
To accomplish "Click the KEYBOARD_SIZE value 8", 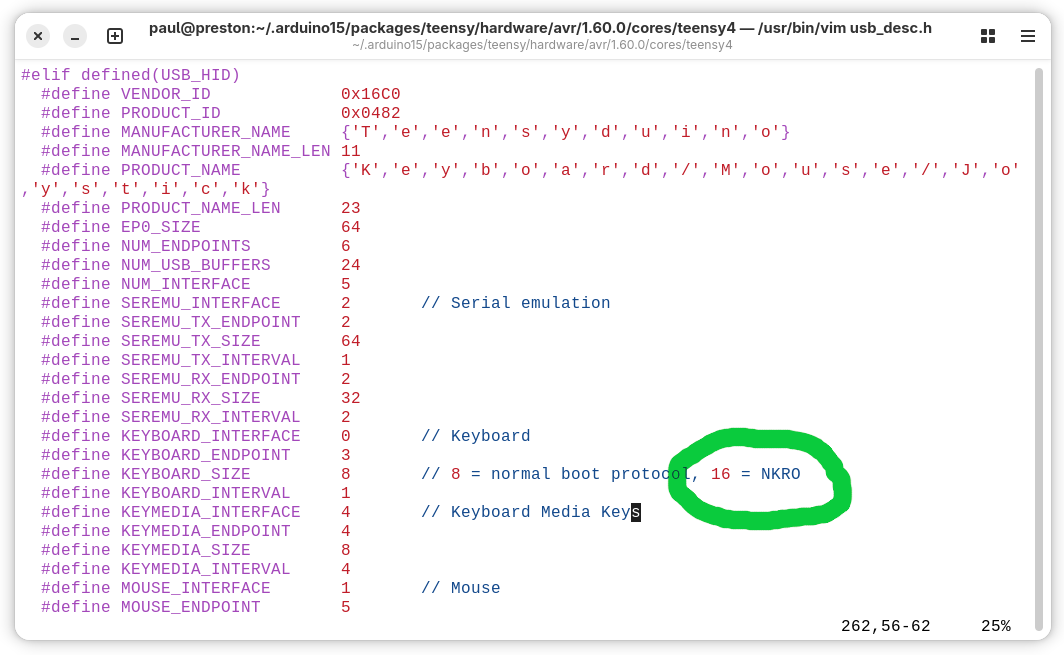I will pos(345,474).
